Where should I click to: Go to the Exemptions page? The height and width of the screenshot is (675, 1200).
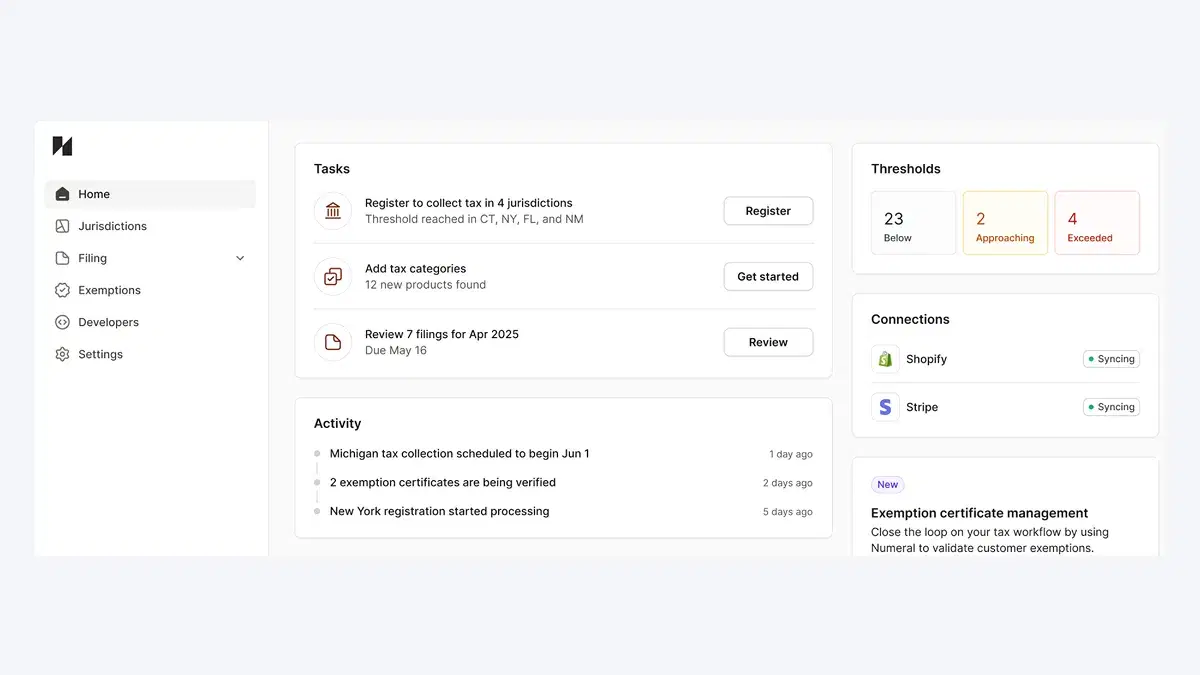coord(150,290)
